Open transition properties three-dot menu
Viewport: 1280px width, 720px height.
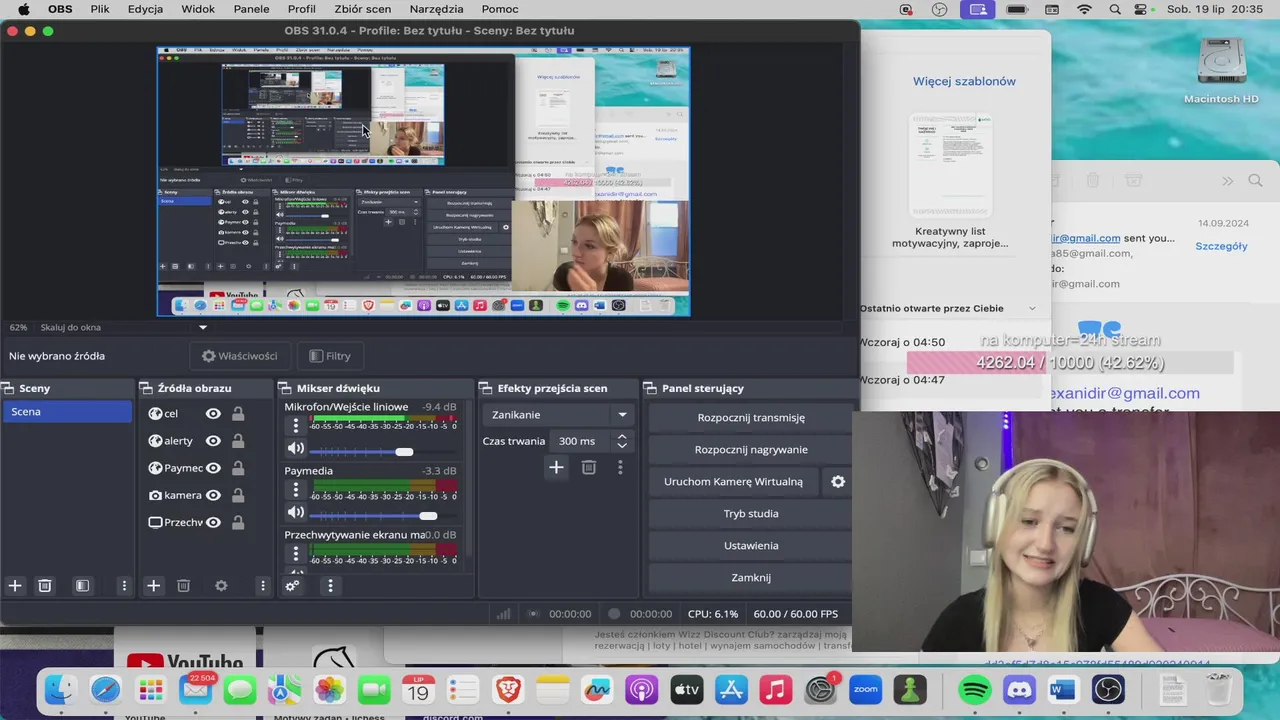620,467
